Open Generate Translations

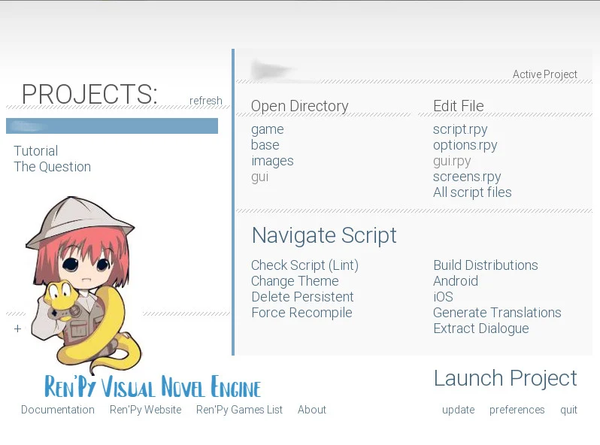tap(497, 313)
